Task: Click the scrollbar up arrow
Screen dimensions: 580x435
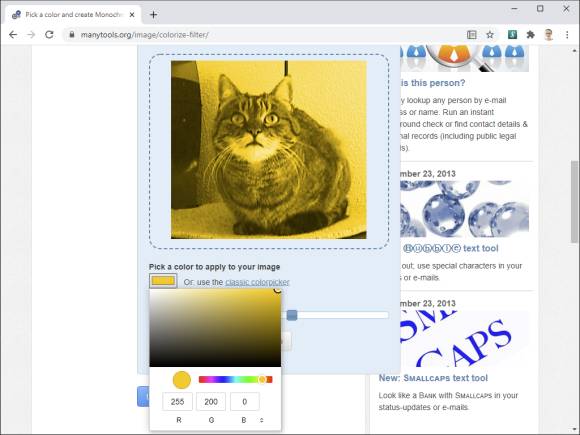Action: tap(574, 50)
